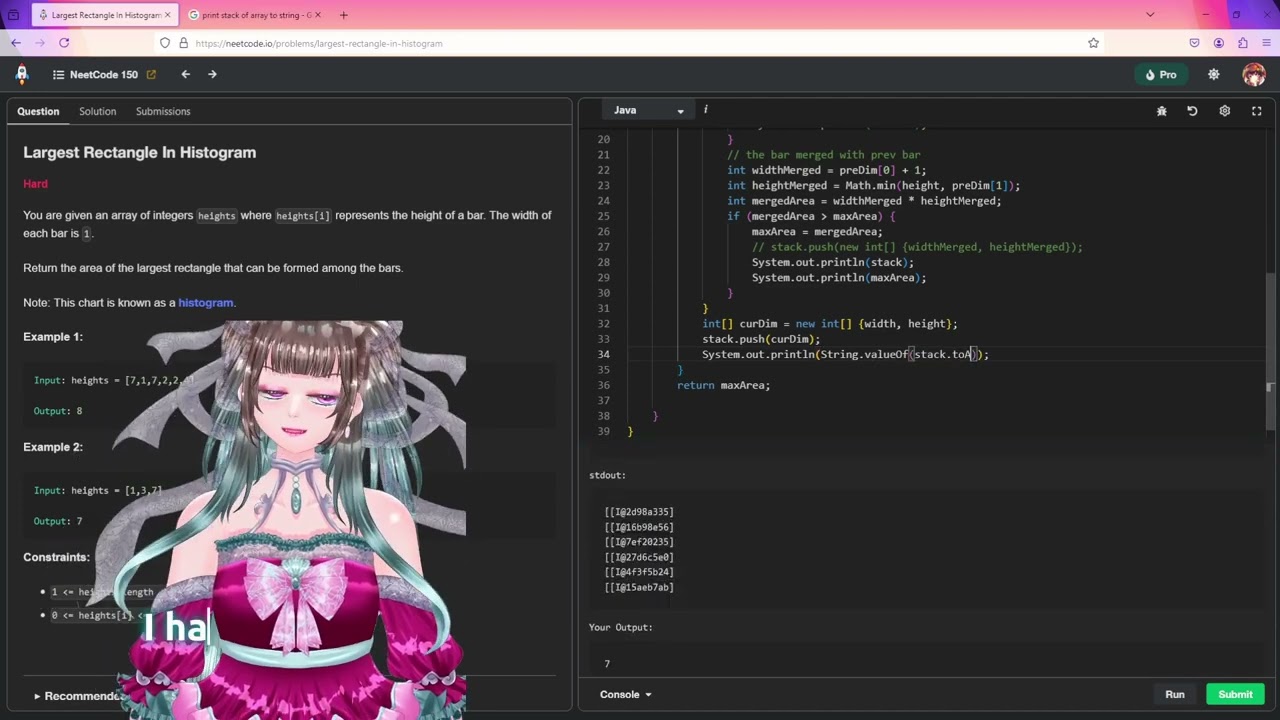Click the 'stdout:' label
1280x720 pixels.
[x=607, y=475]
